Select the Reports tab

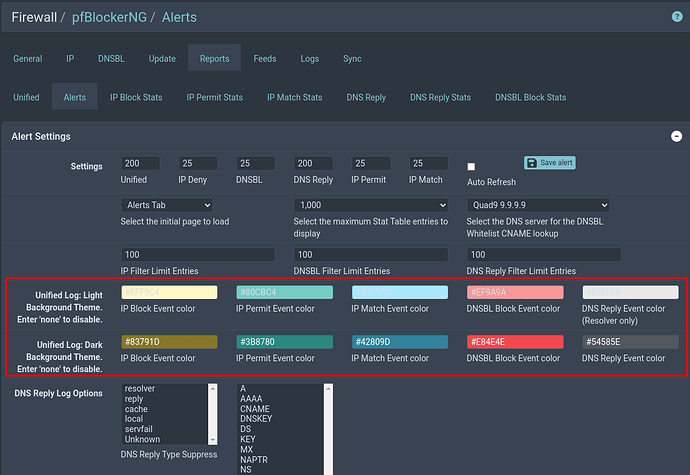[x=214, y=59]
